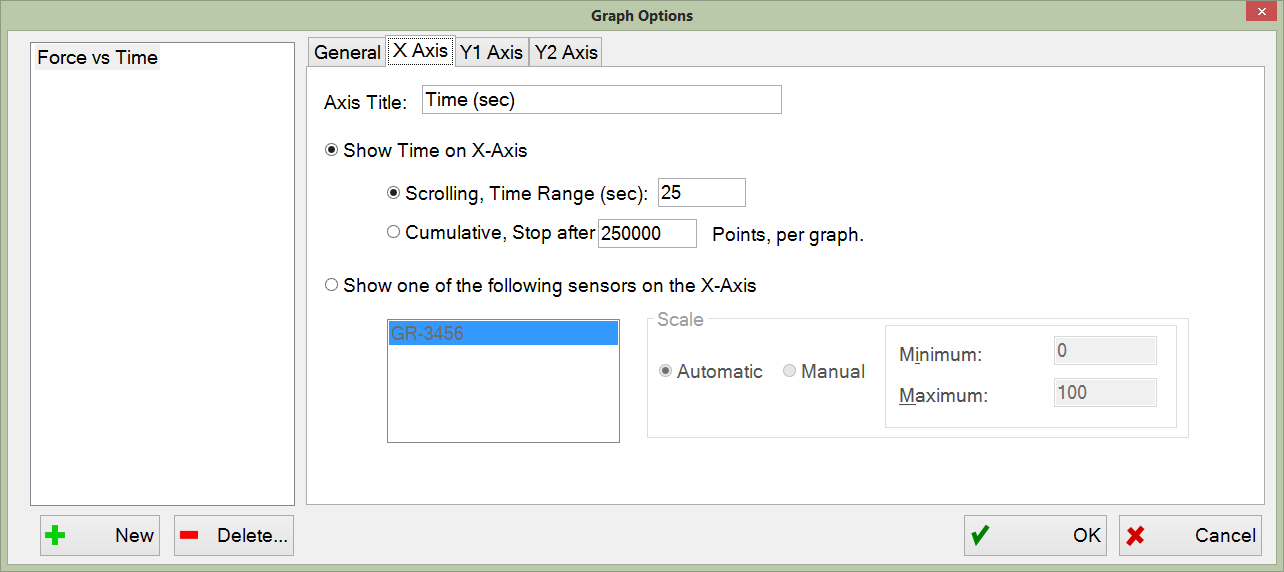The height and width of the screenshot is (572, 1284).
Task: Open the Y1 Axis tab
Action: pyautogui.click(x=491, y=52)
